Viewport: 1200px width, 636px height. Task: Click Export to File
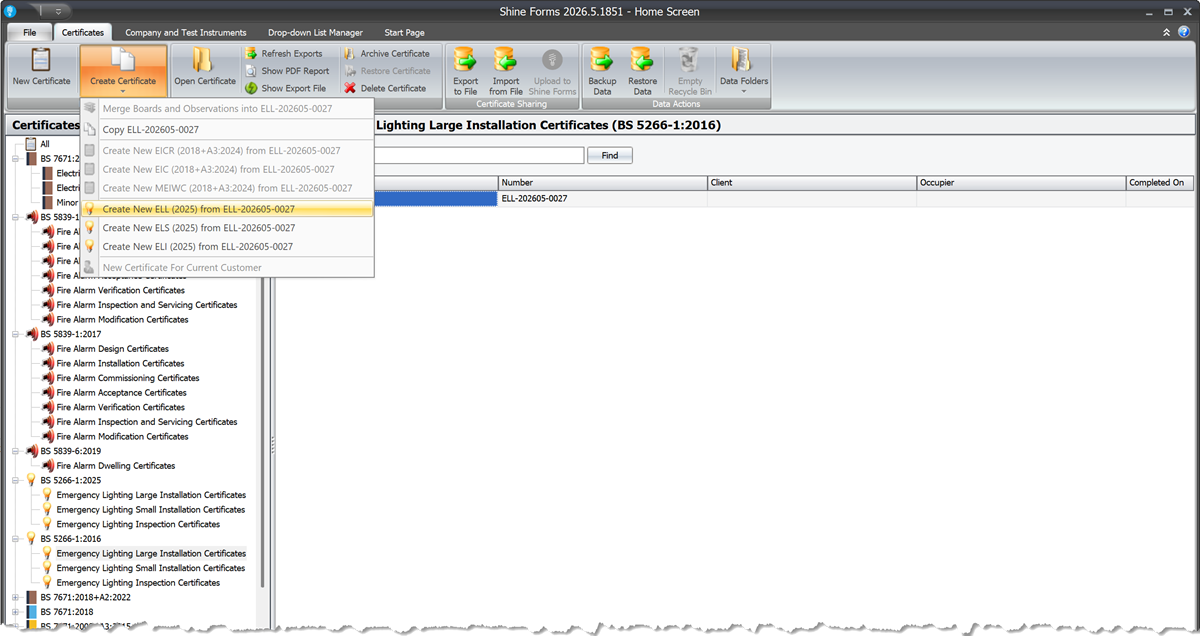click(465, 71)
